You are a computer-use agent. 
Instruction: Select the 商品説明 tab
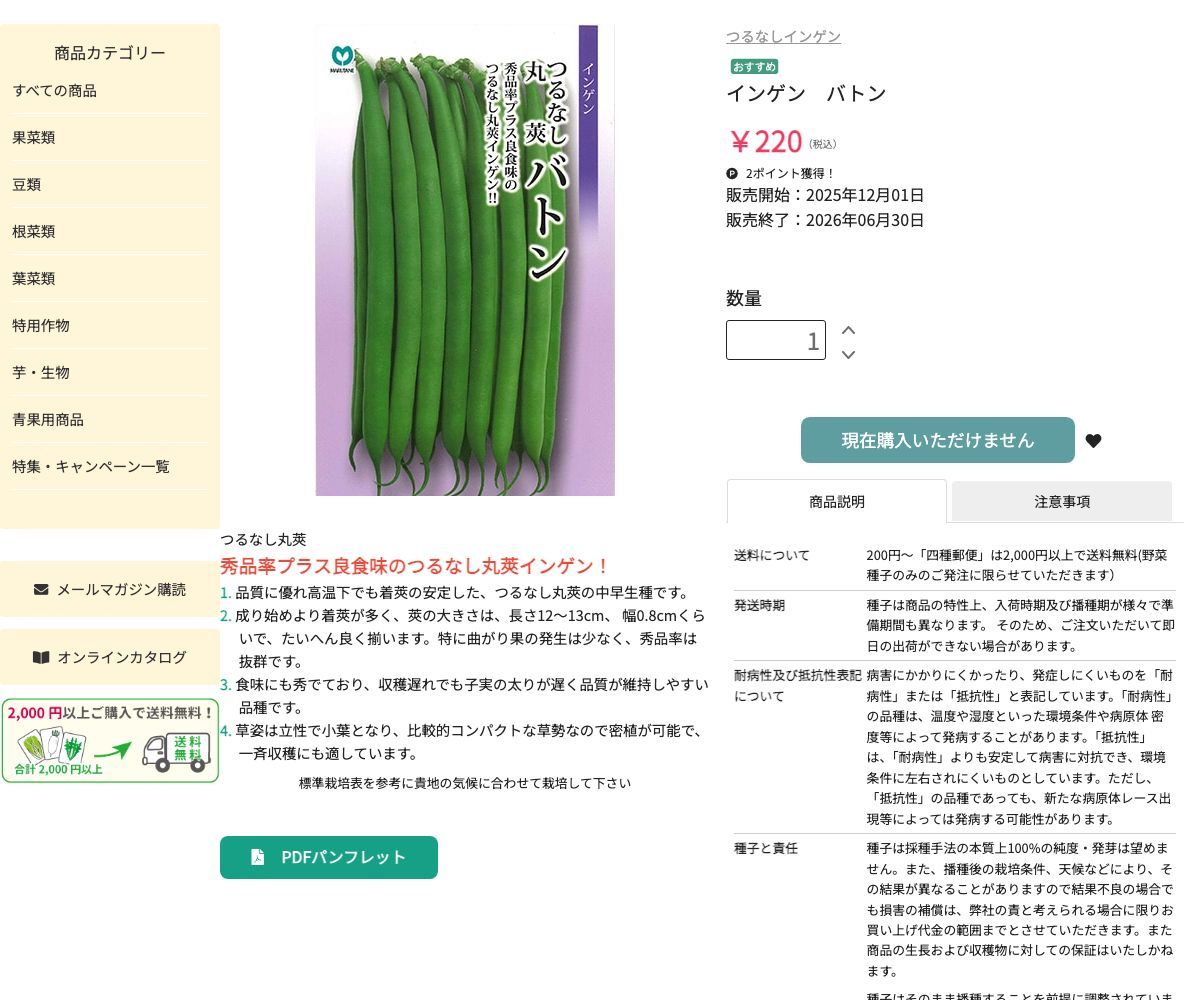pyautogui.click(x=836, y=501)
